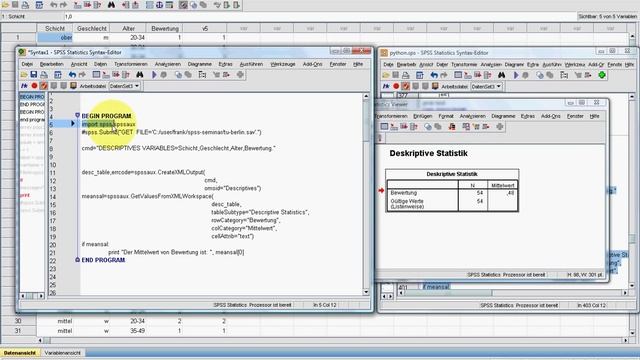Click Bewertung column header in data grid
Viewport: 640px width, 360px height.
tap(165, 28)
